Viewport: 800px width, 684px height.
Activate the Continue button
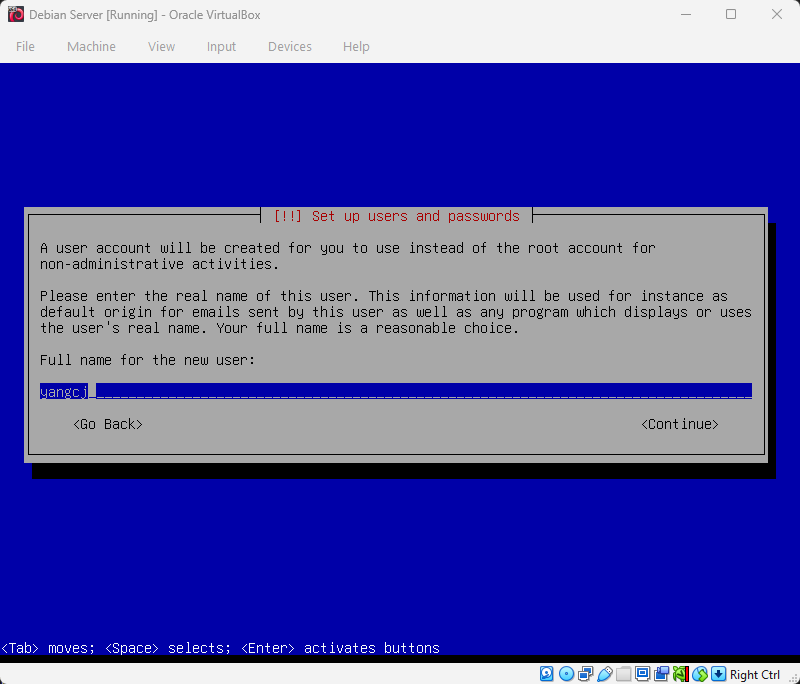[680, 423]
